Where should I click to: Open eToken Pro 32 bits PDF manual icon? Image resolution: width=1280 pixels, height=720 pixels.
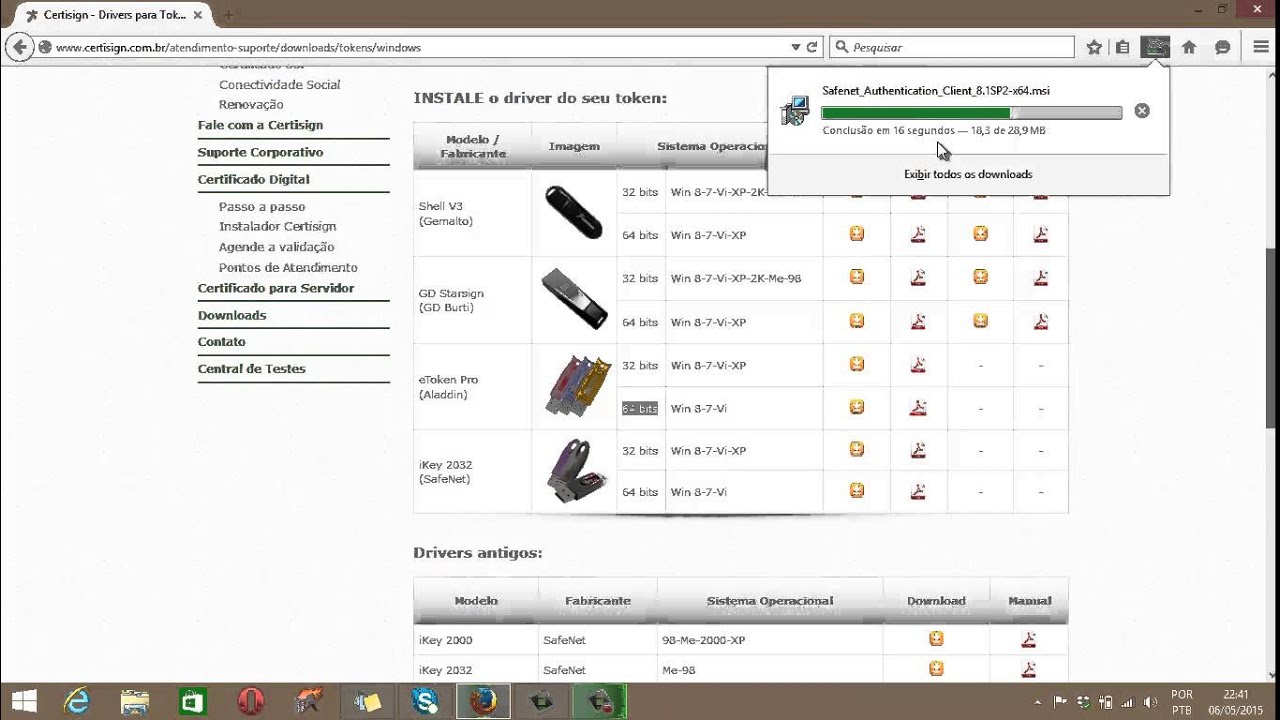(x=918, y=364)
